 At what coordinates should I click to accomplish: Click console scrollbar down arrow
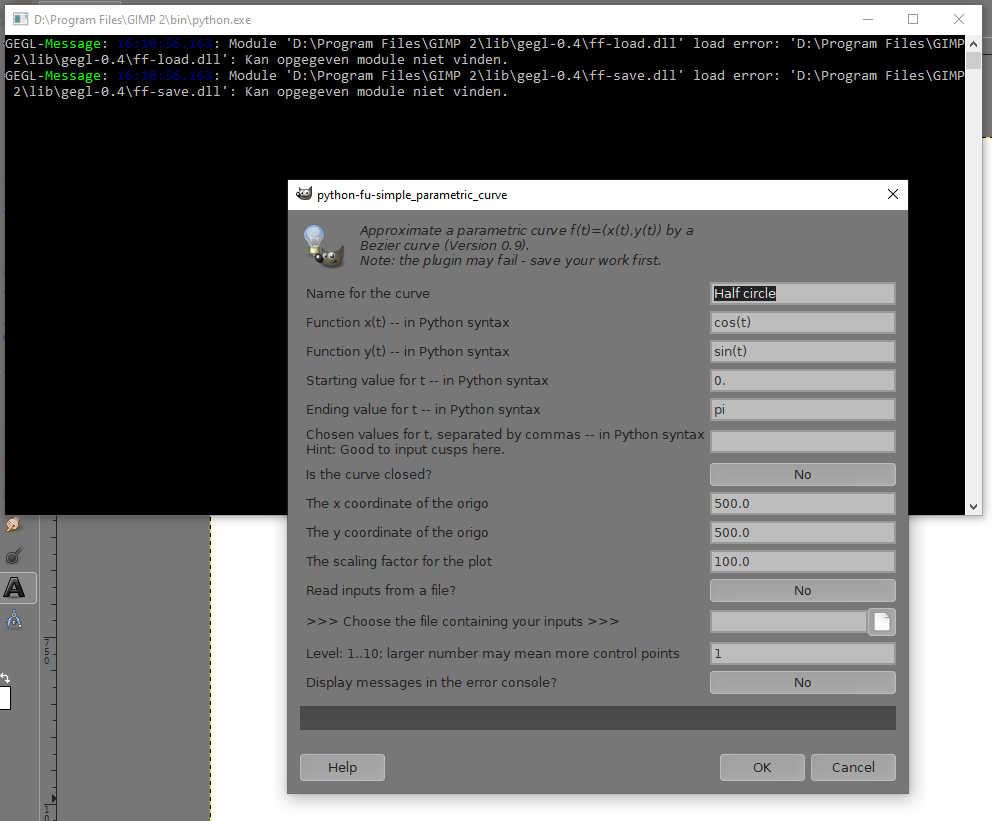(973, 507)
